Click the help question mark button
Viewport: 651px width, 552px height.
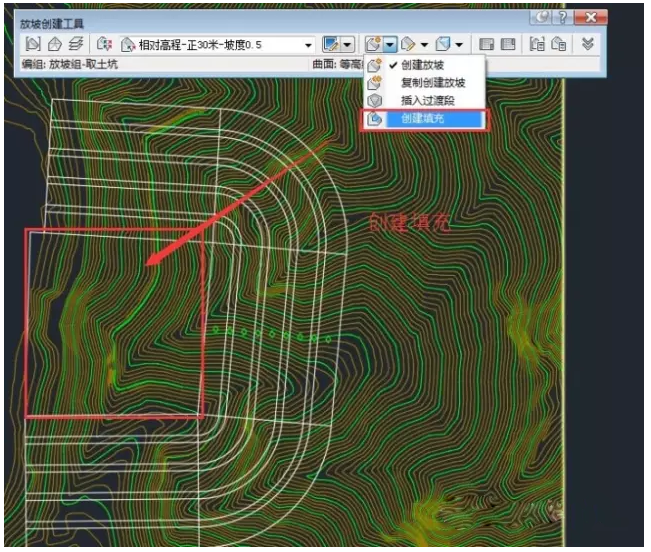point(564,18)
